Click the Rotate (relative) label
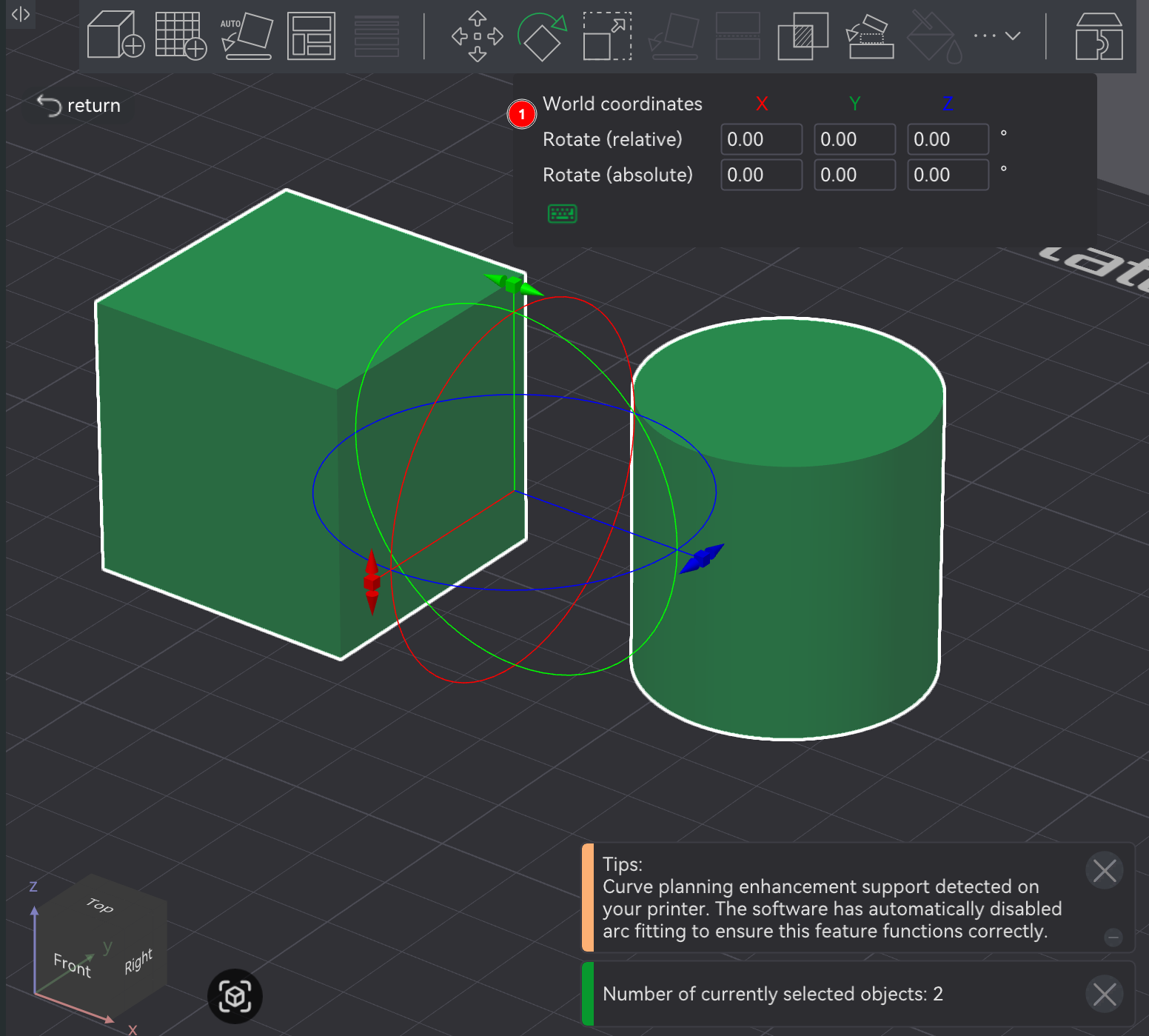This screenshot has height=1036, width=1149. click(612, 139)
